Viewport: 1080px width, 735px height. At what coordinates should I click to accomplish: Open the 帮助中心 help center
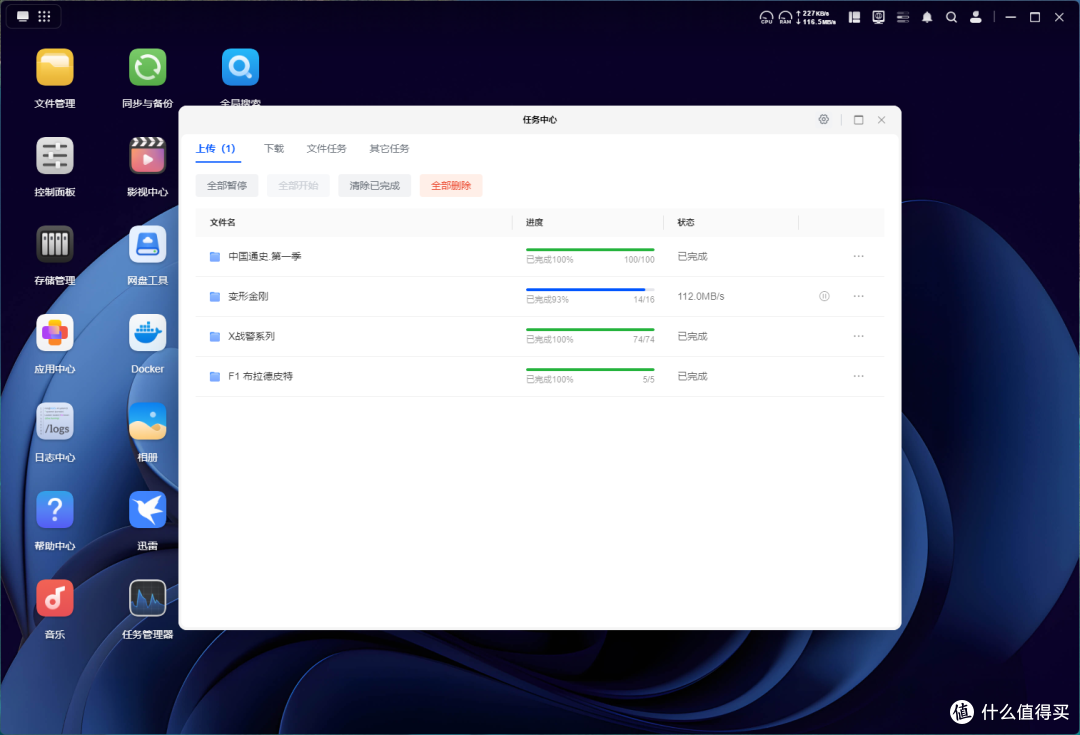[54, 510]
